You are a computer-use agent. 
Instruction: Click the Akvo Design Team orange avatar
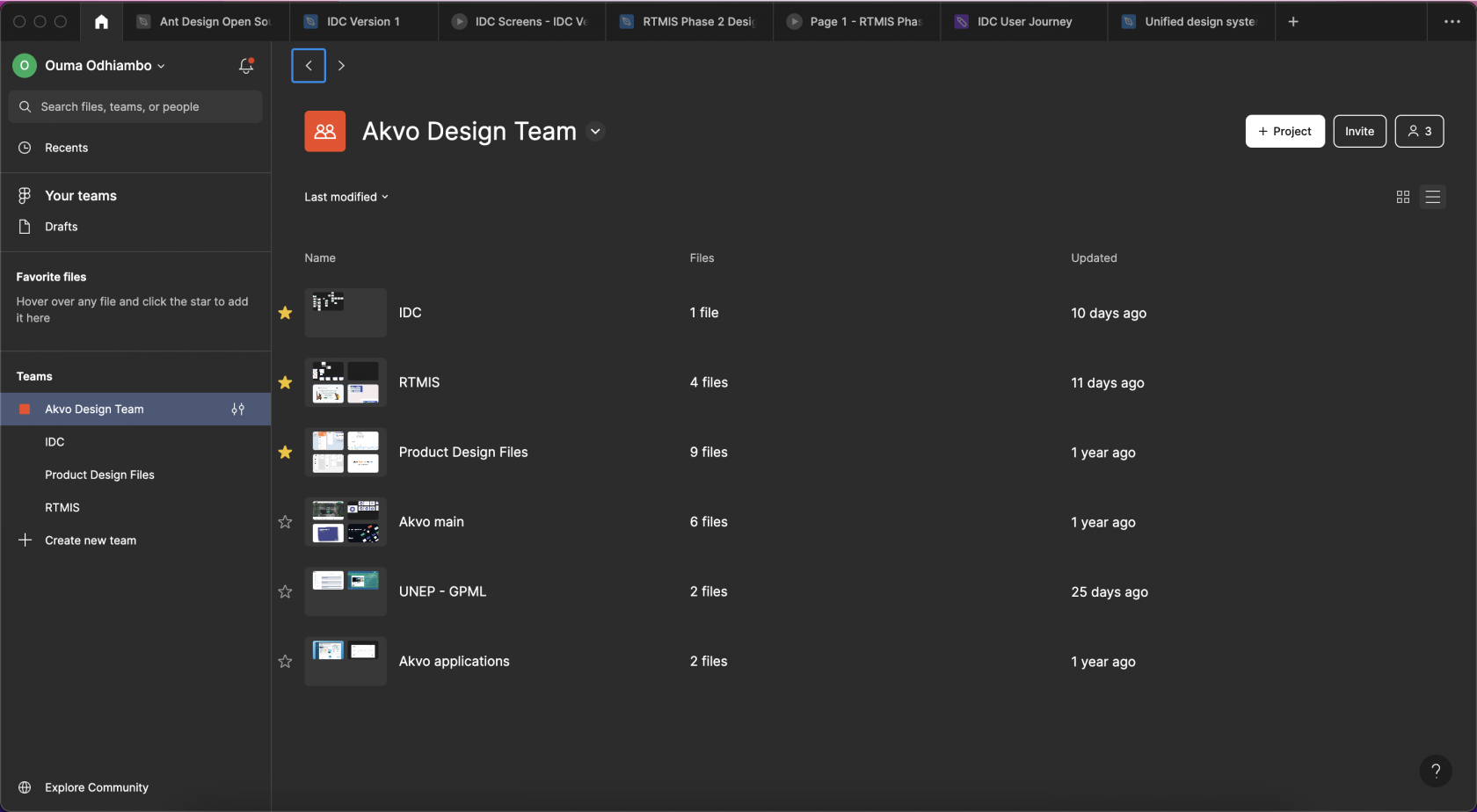click(x=325, y=131)
